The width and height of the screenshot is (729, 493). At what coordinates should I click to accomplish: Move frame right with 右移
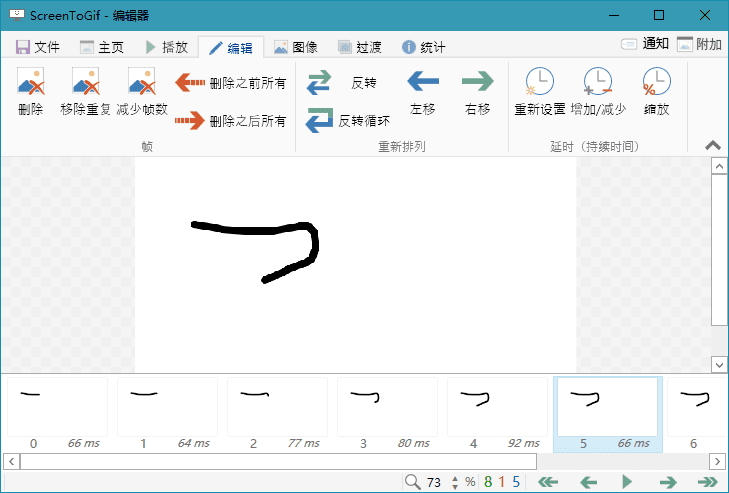[x=478, y=92]
